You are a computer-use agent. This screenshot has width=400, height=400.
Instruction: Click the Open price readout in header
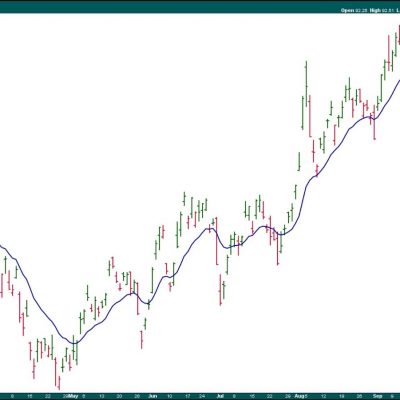point(354,10)
